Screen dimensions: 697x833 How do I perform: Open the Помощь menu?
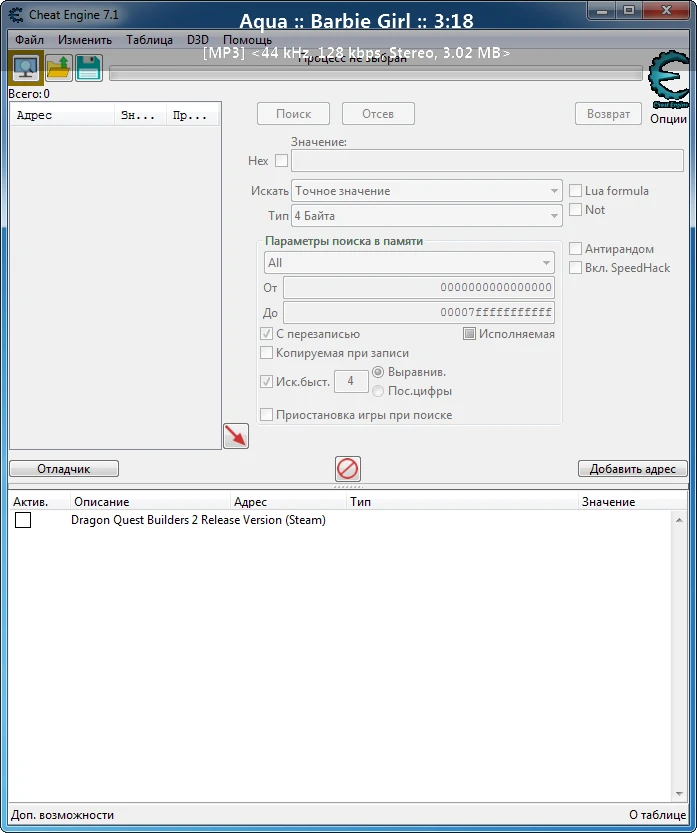click(248, 40)
